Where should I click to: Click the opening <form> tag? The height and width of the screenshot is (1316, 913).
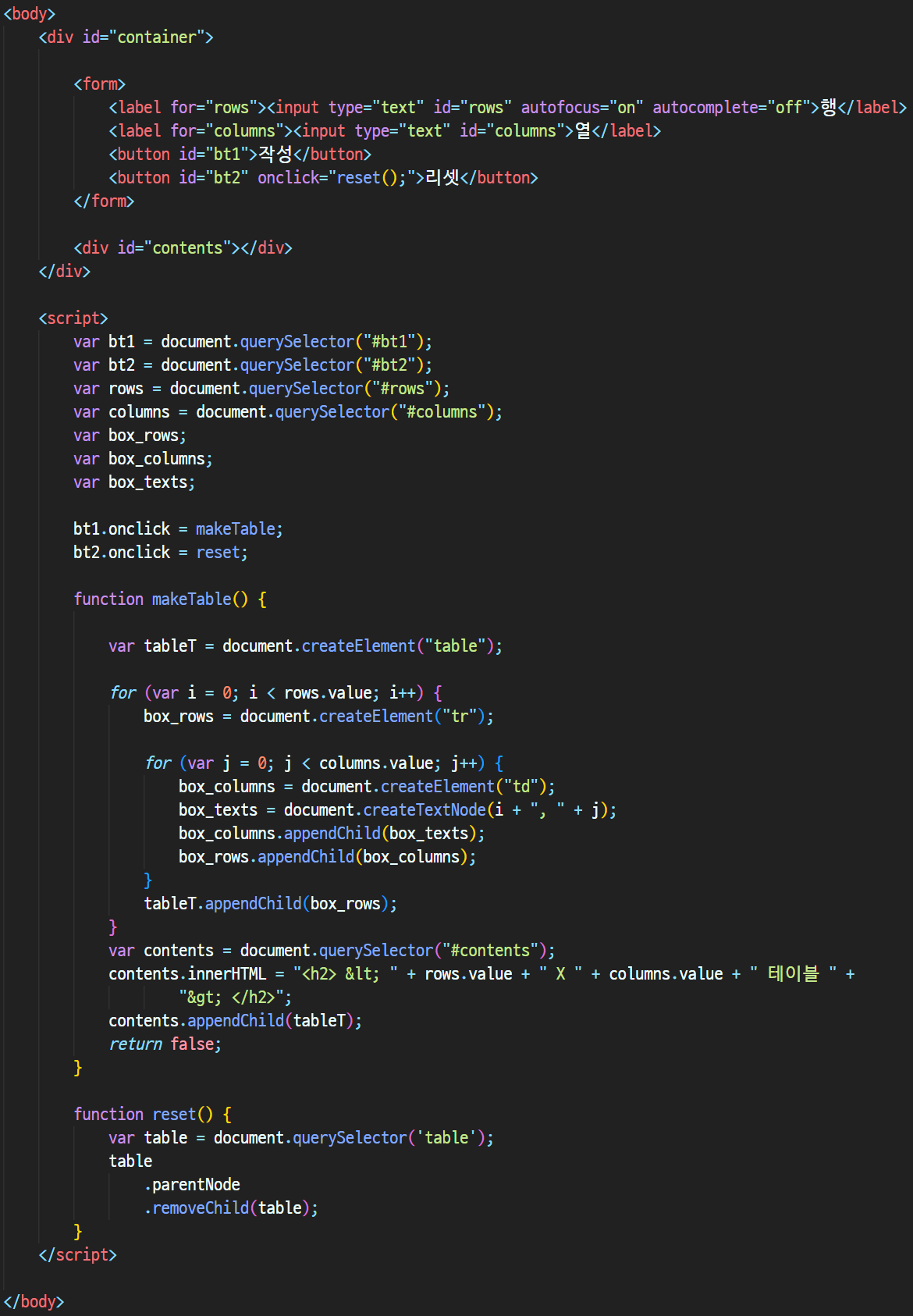(x=99, y=84)
